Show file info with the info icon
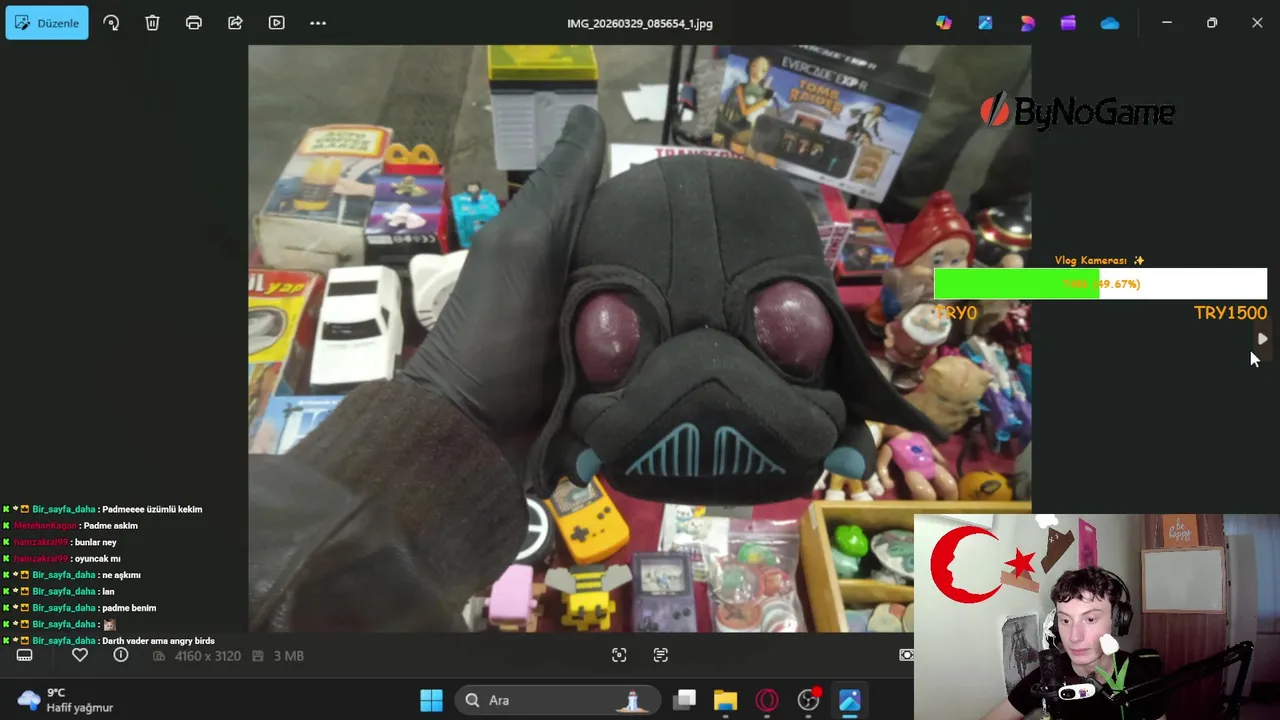This screenshot has width=1280, height=720. [121, 655]
